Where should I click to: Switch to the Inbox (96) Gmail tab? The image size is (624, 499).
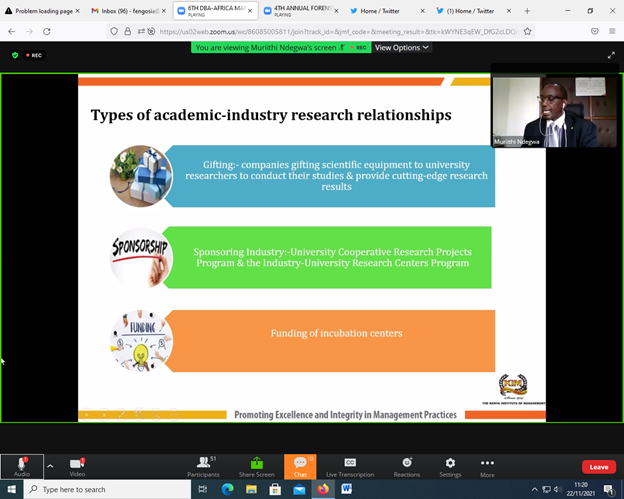(125, 11)
